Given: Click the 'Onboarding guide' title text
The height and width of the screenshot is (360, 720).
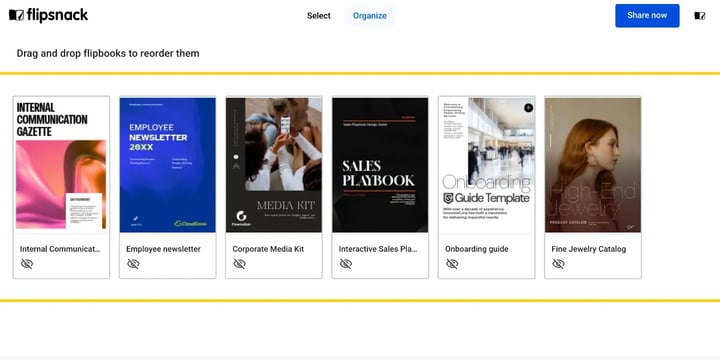Looking at the screenshot, I should (477, 249).
